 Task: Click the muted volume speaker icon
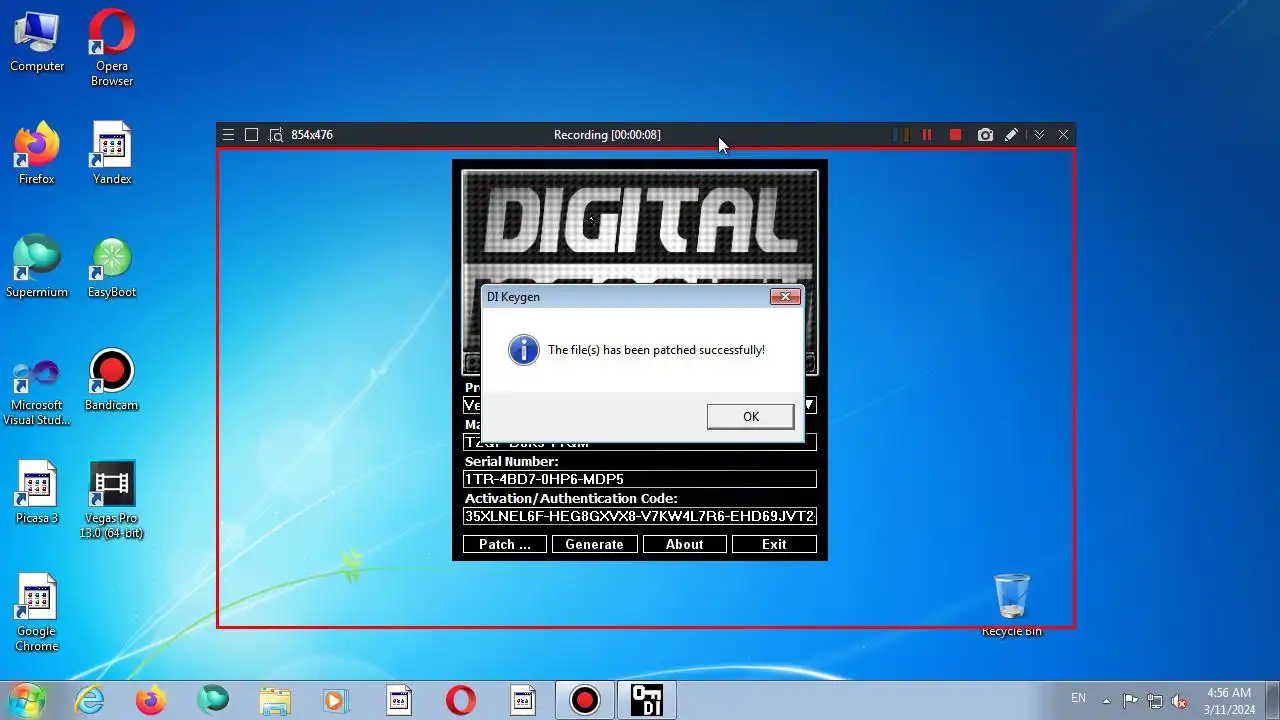click(1179, 701)
